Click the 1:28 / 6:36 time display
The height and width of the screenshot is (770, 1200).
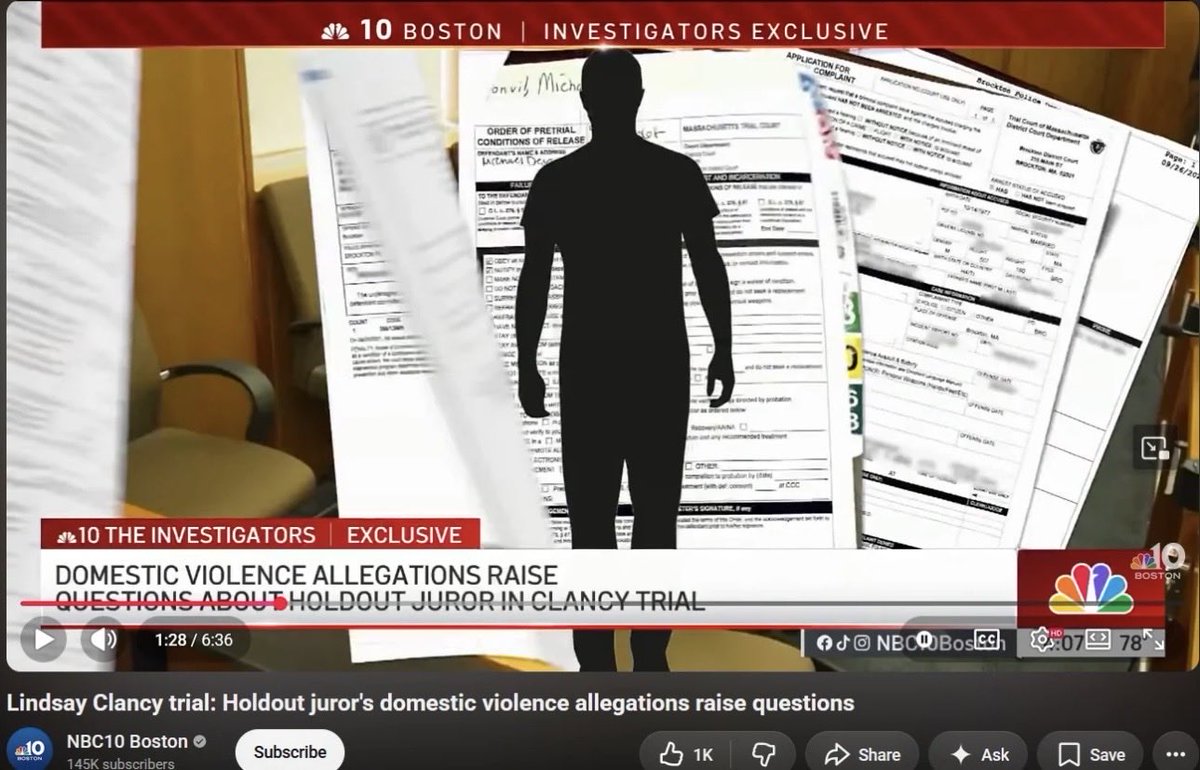[193, 639]
